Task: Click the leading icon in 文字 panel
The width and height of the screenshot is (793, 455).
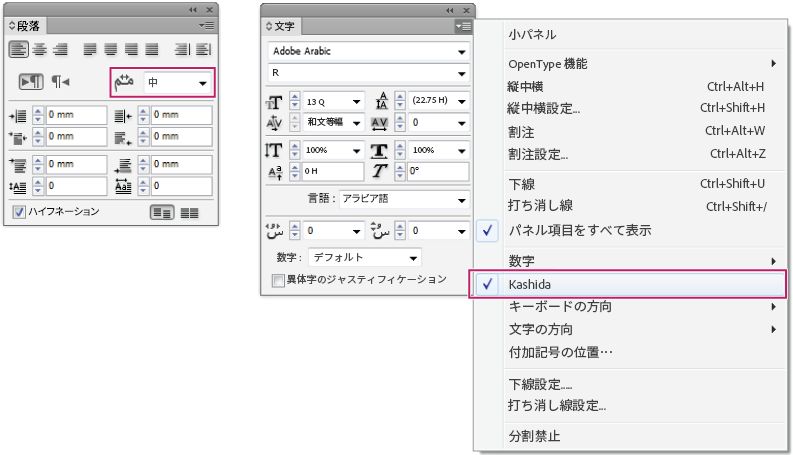Action: pyautogui.click(x=382, y=101)
